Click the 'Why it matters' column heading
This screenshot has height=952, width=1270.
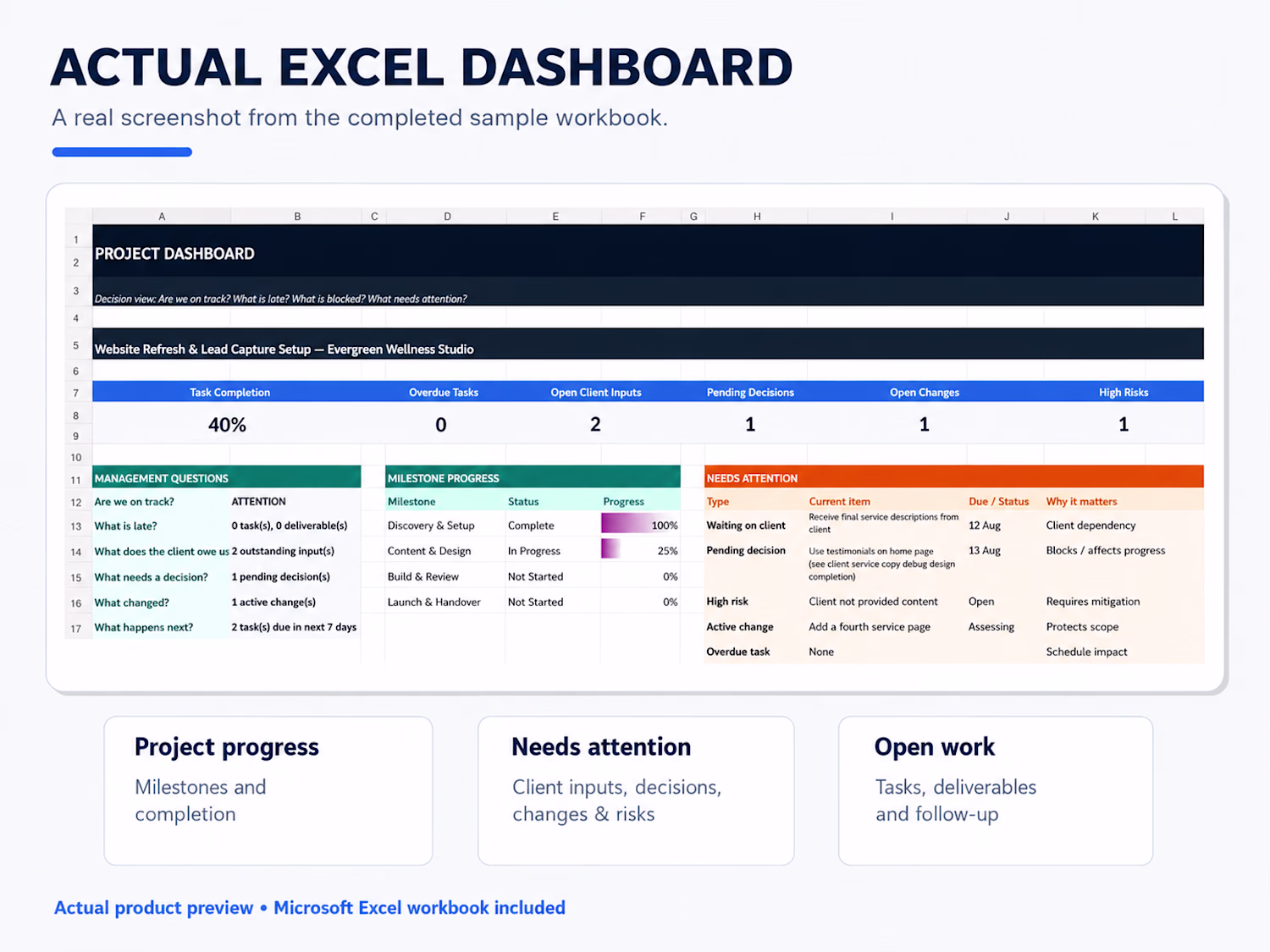click(x=1081, y=502)
